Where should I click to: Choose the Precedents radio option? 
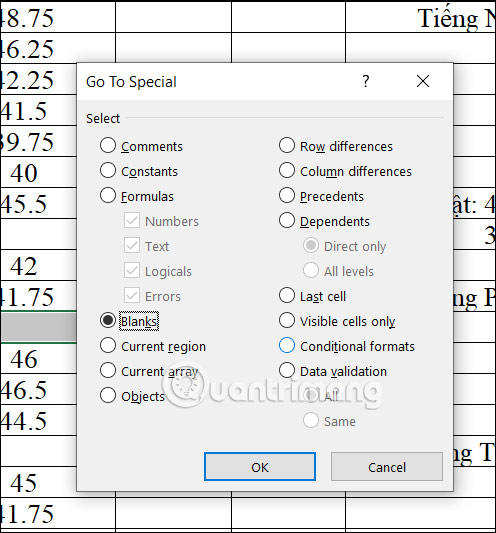coord(287,196)
